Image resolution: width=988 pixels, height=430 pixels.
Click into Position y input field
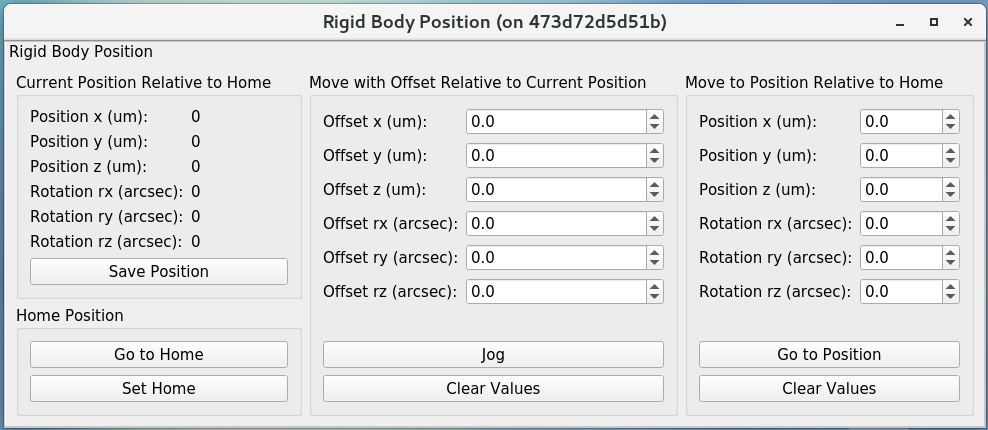pos(900,155)
